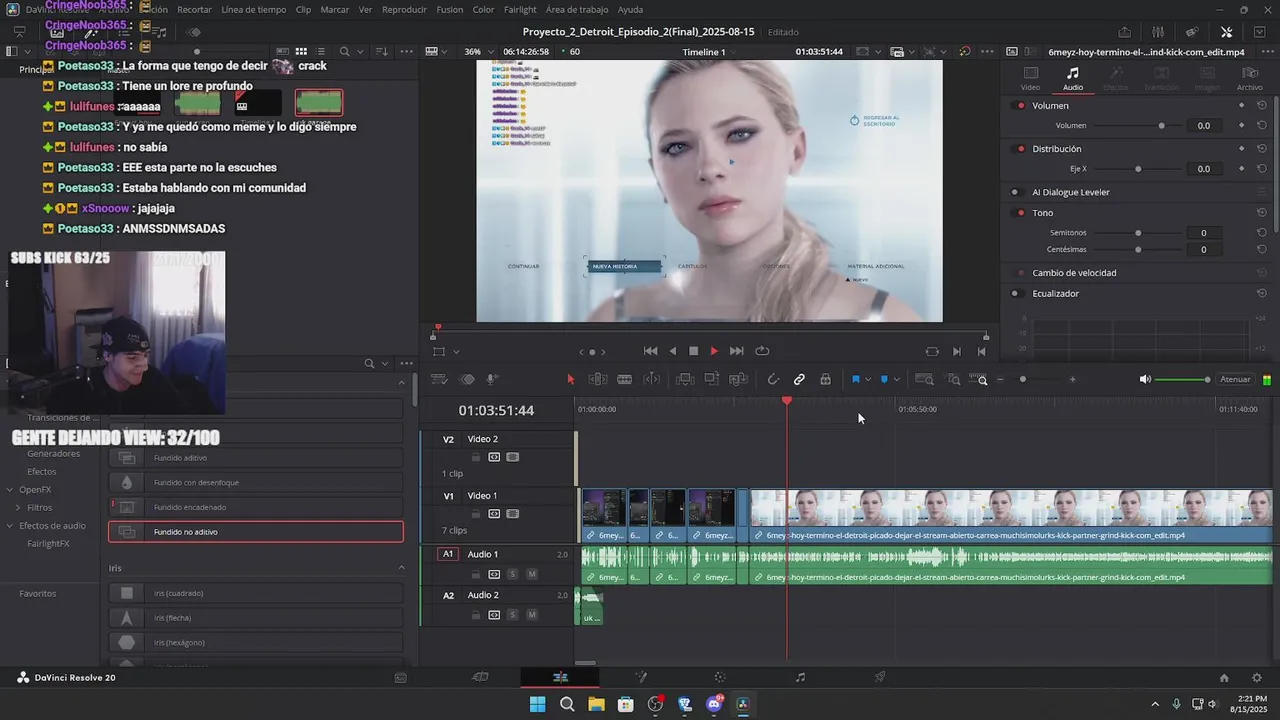
Task: Adjust the timeline zoom slider
Action: 1022,379
